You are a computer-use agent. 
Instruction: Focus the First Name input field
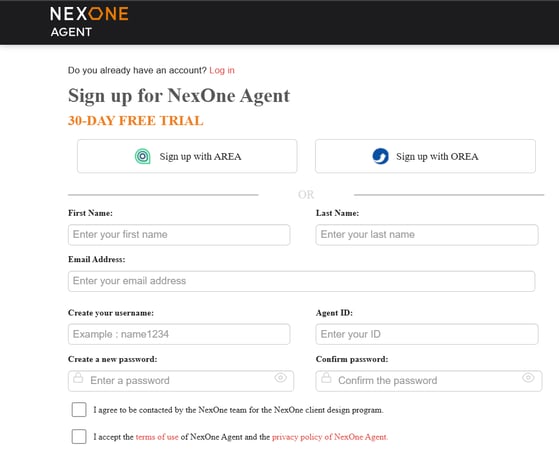click(179, 235)
